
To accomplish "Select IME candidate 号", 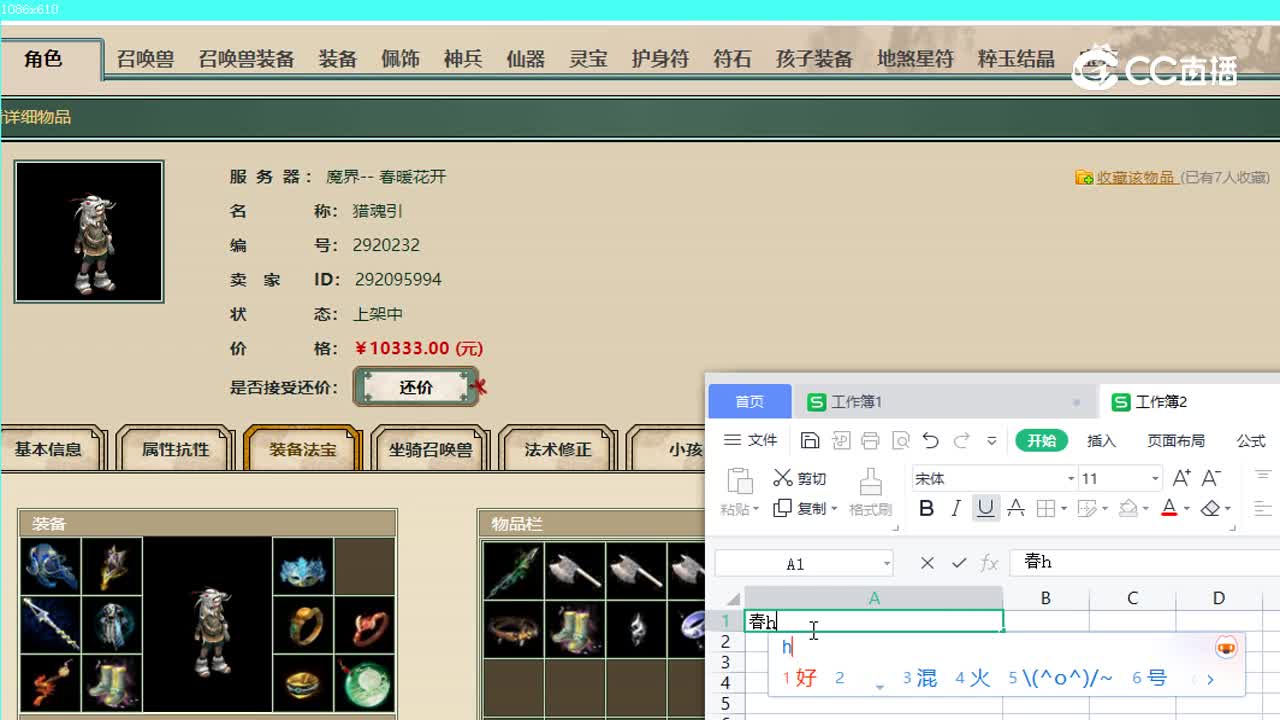I will (1150, 678).
